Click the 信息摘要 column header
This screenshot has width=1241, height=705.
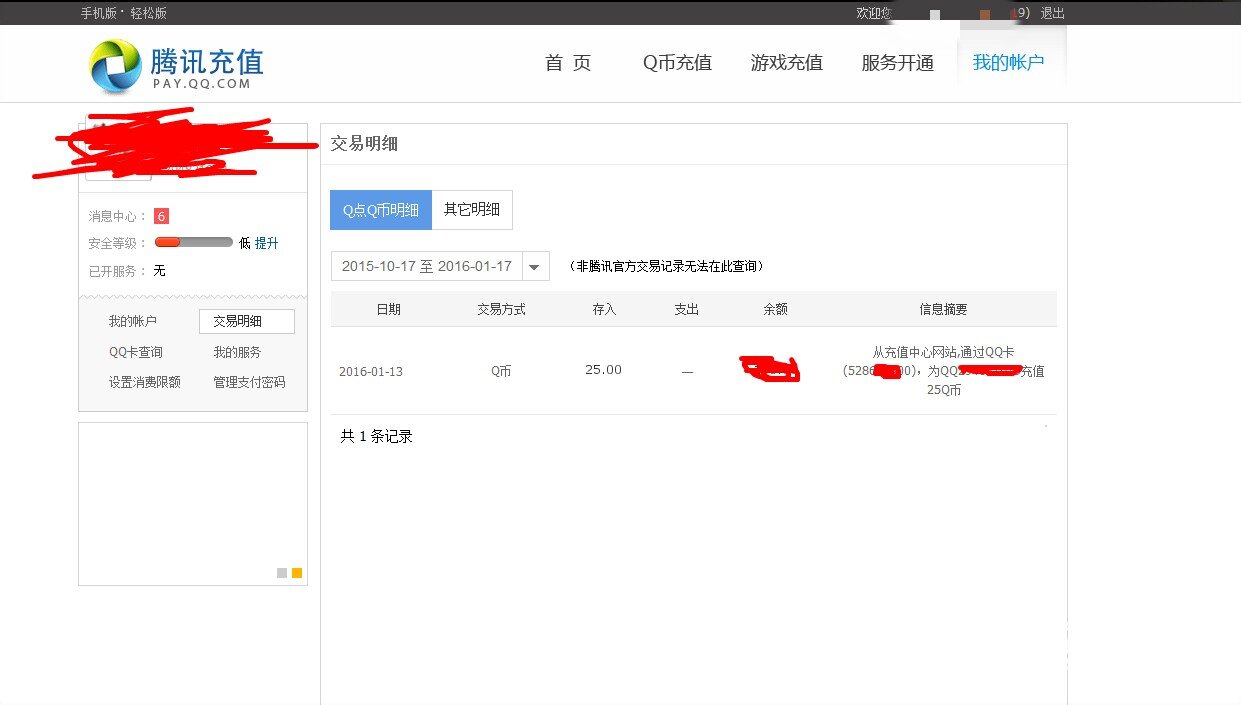(943, 309)
